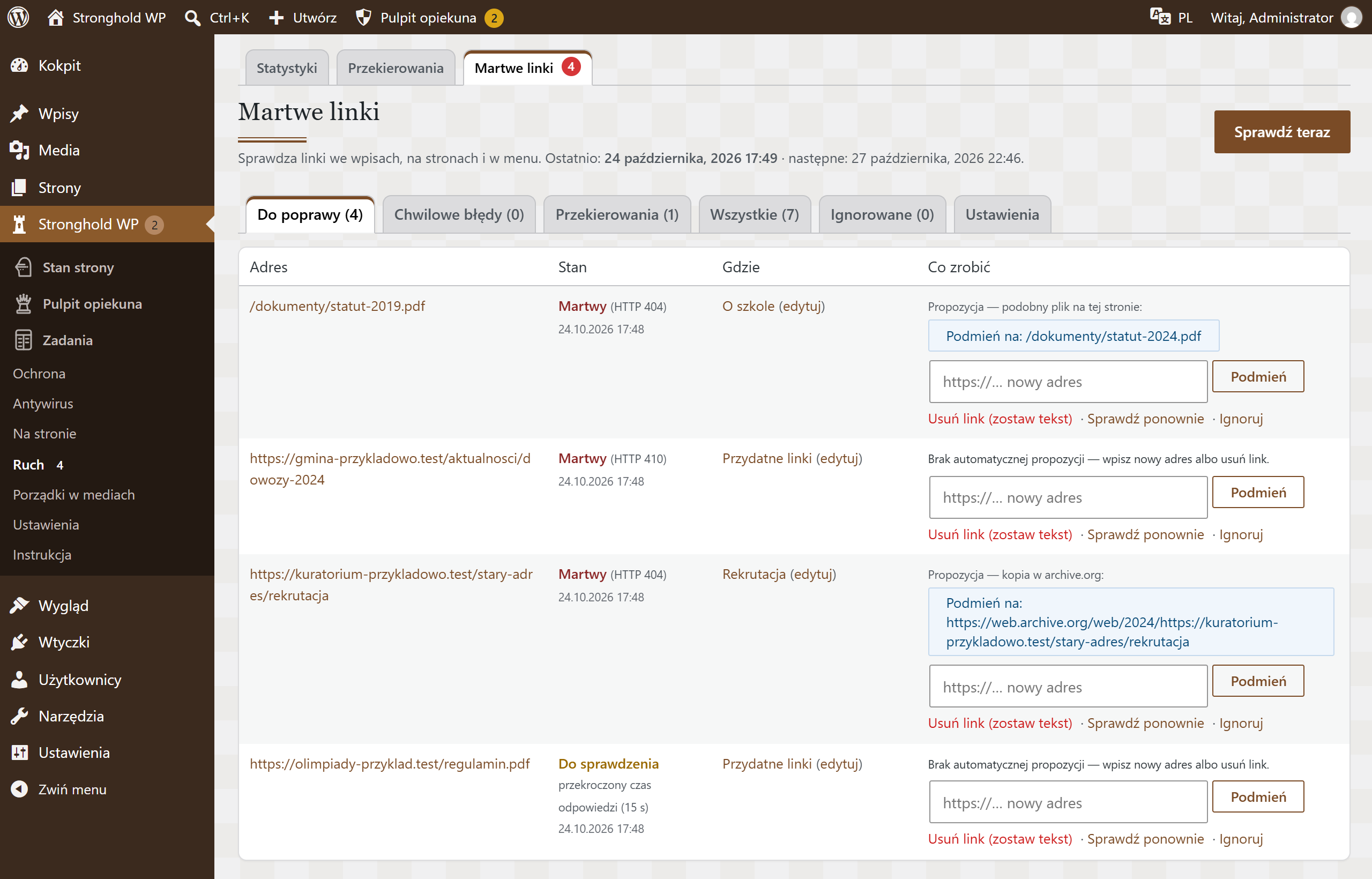Click the WordPress logo icon
This screenshot has width=1372, height=879.
18,17
